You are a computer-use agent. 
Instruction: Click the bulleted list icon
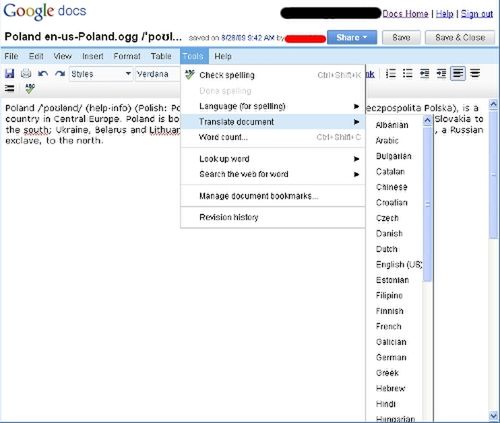(407, 73)
